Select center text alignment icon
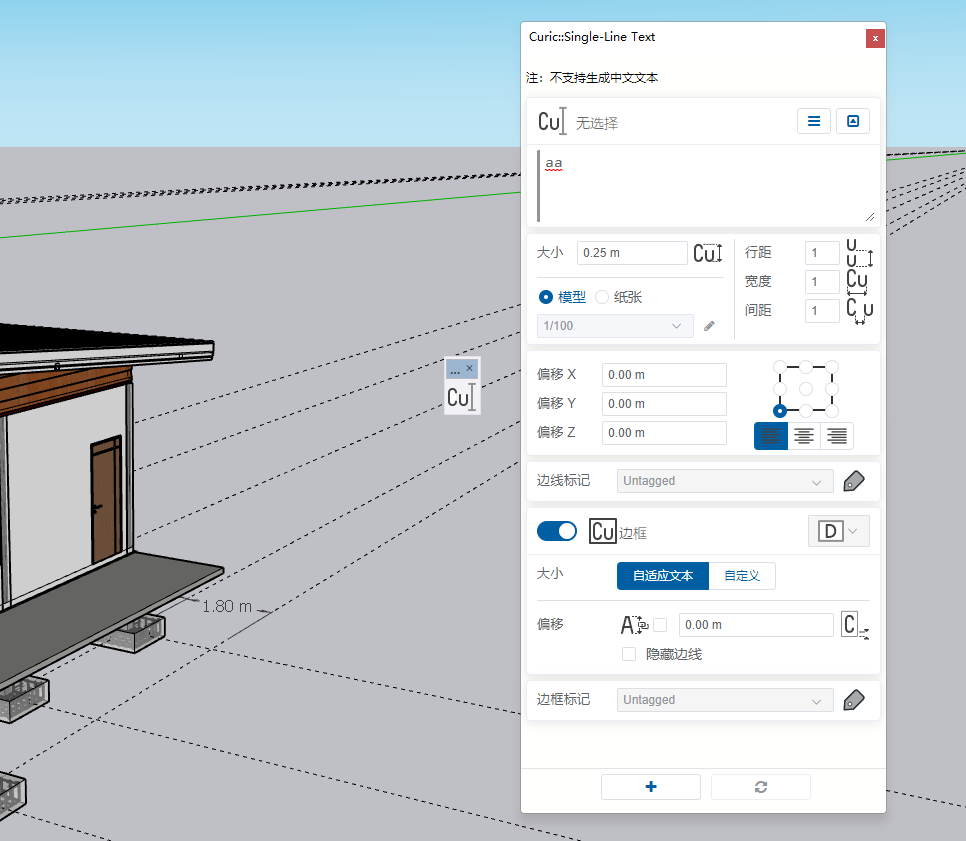 tap(804, 436)
